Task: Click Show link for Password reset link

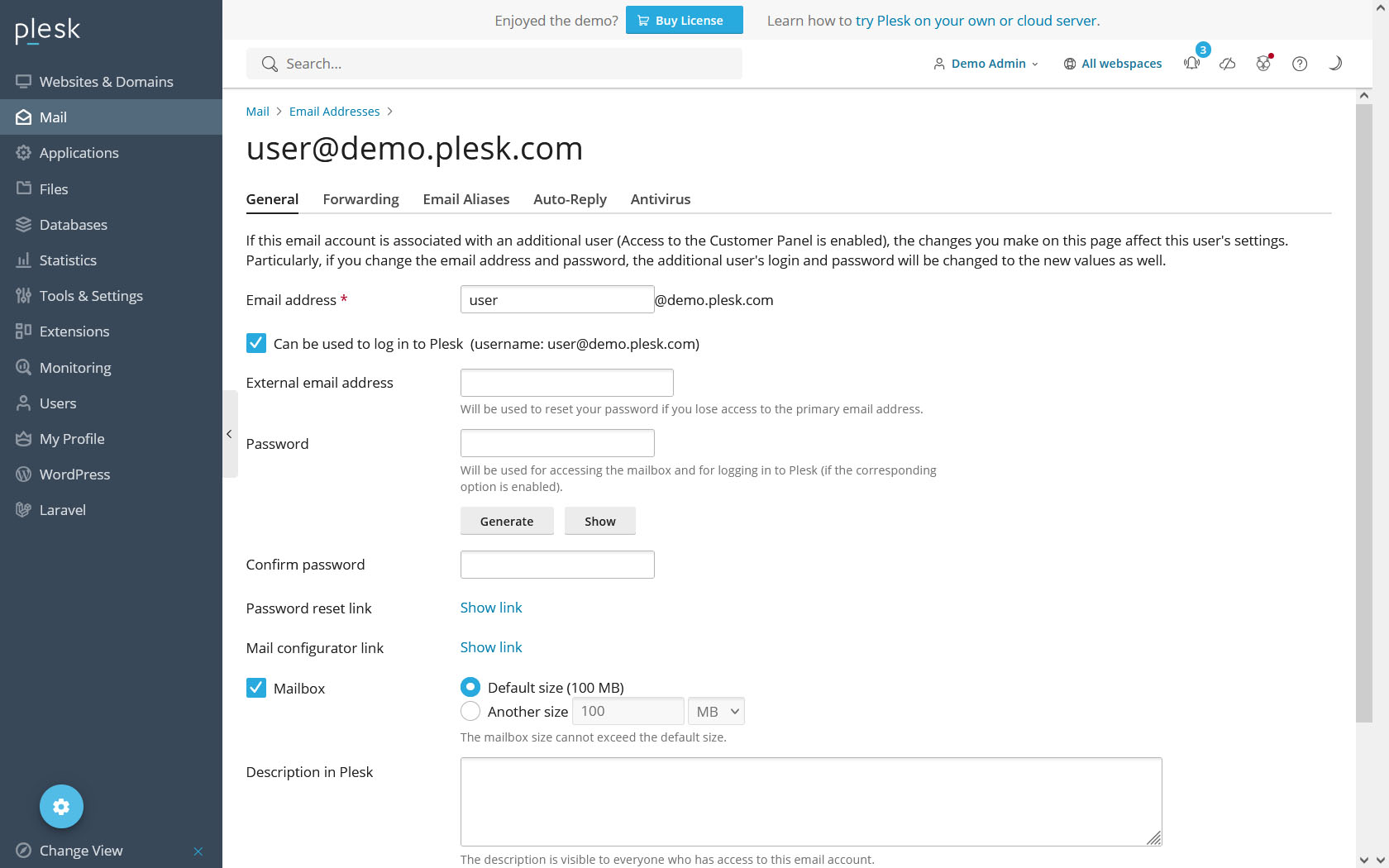Action: click(x=491, y=608)
